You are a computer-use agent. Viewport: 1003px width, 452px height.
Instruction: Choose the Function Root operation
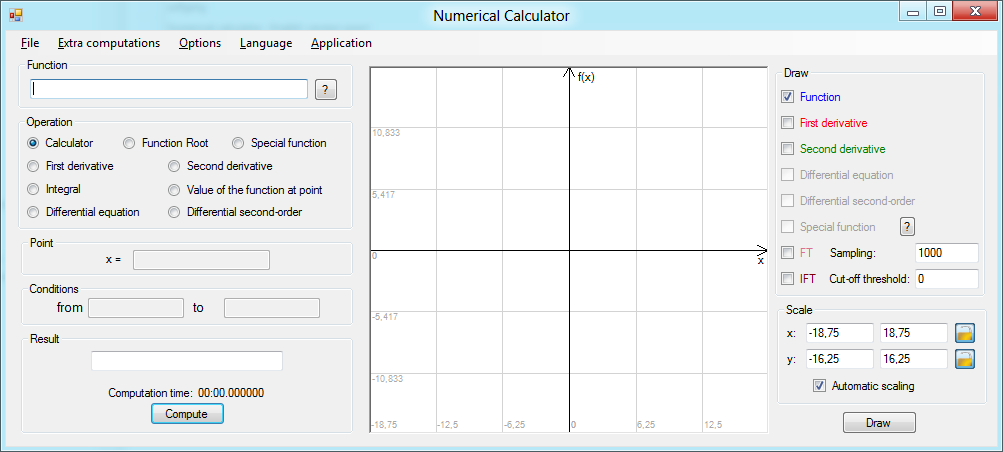(130, 143)
